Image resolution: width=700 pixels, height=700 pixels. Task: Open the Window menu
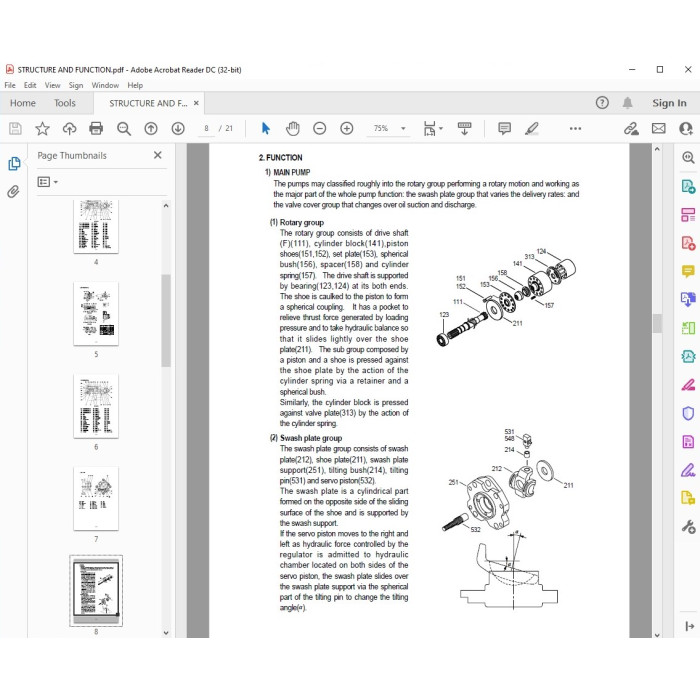click(x=105, y=85)
